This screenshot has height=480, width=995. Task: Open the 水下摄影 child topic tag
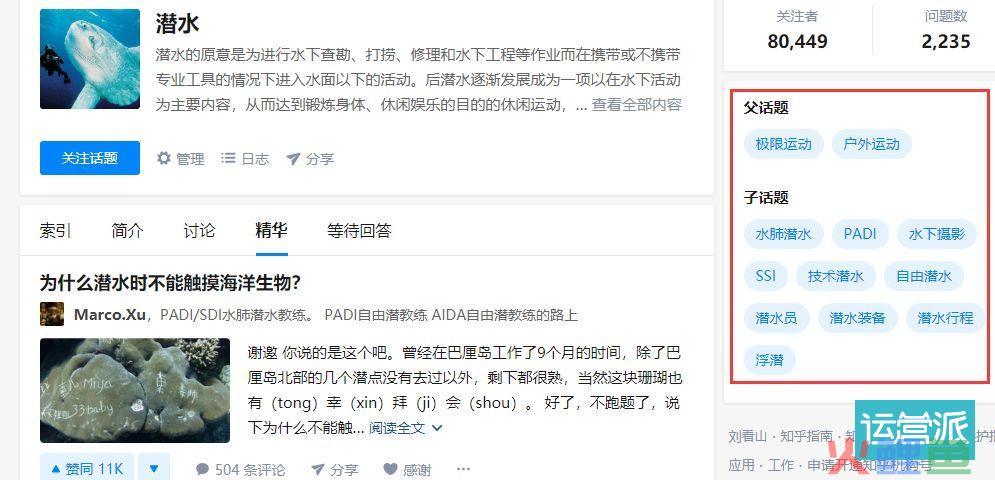pos(937,234)
